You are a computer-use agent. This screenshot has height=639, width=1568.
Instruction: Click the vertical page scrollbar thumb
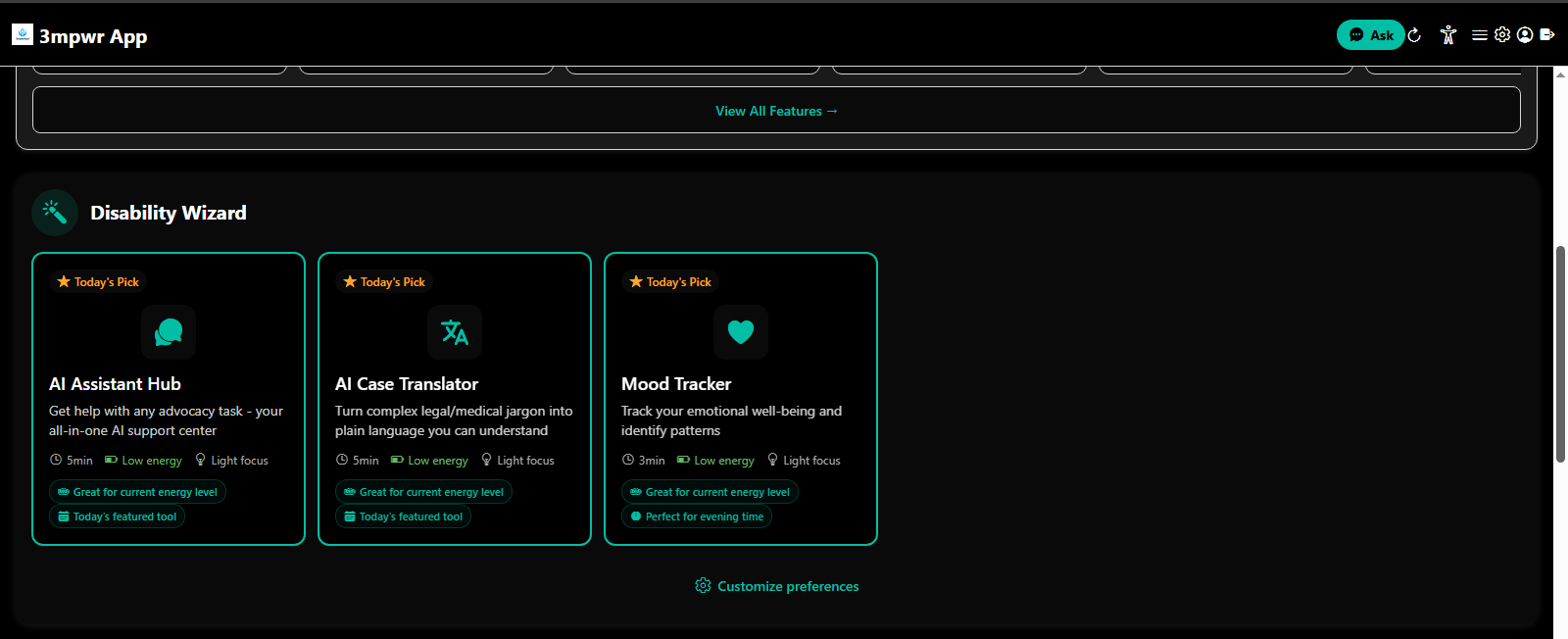[1560, 354]
